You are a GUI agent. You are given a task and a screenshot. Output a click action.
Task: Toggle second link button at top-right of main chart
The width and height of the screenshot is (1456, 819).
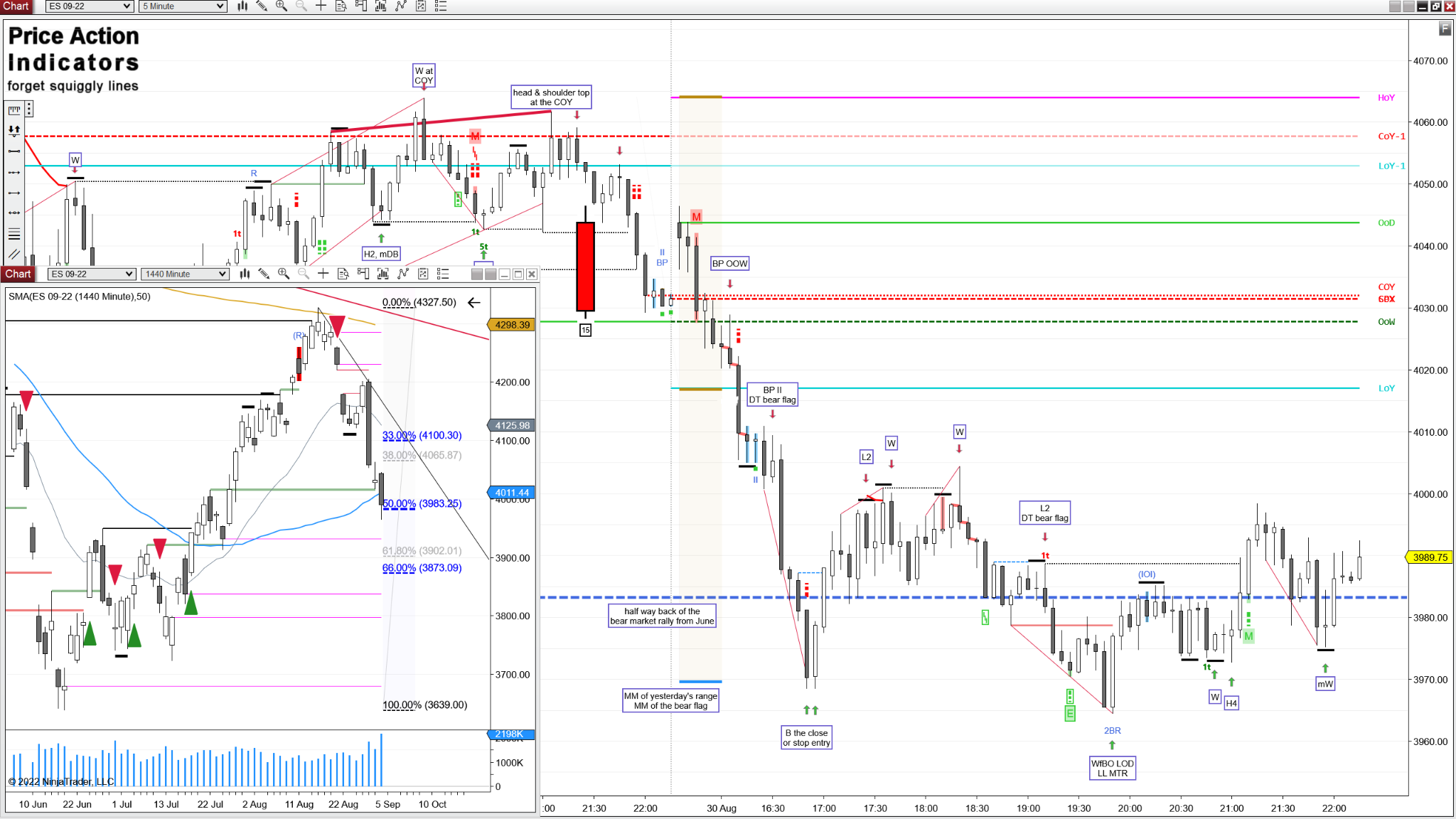tap(1408, 6)
